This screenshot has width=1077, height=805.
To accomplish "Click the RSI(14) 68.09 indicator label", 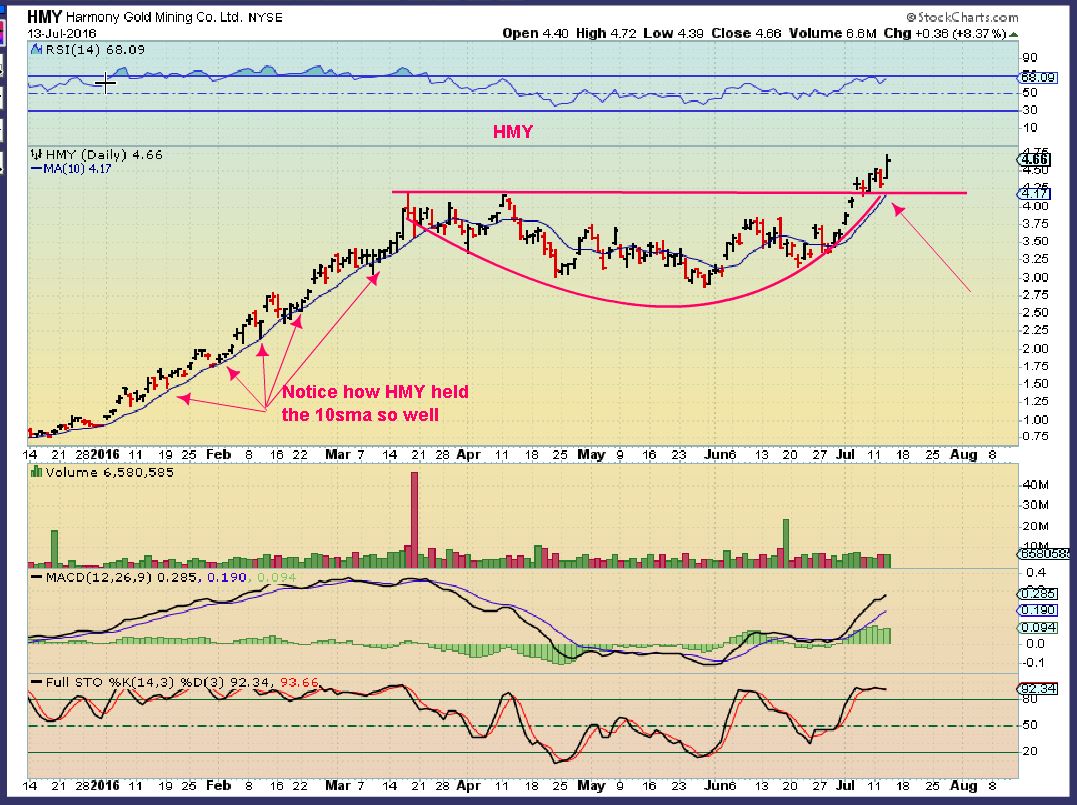I will coord(95,49).
